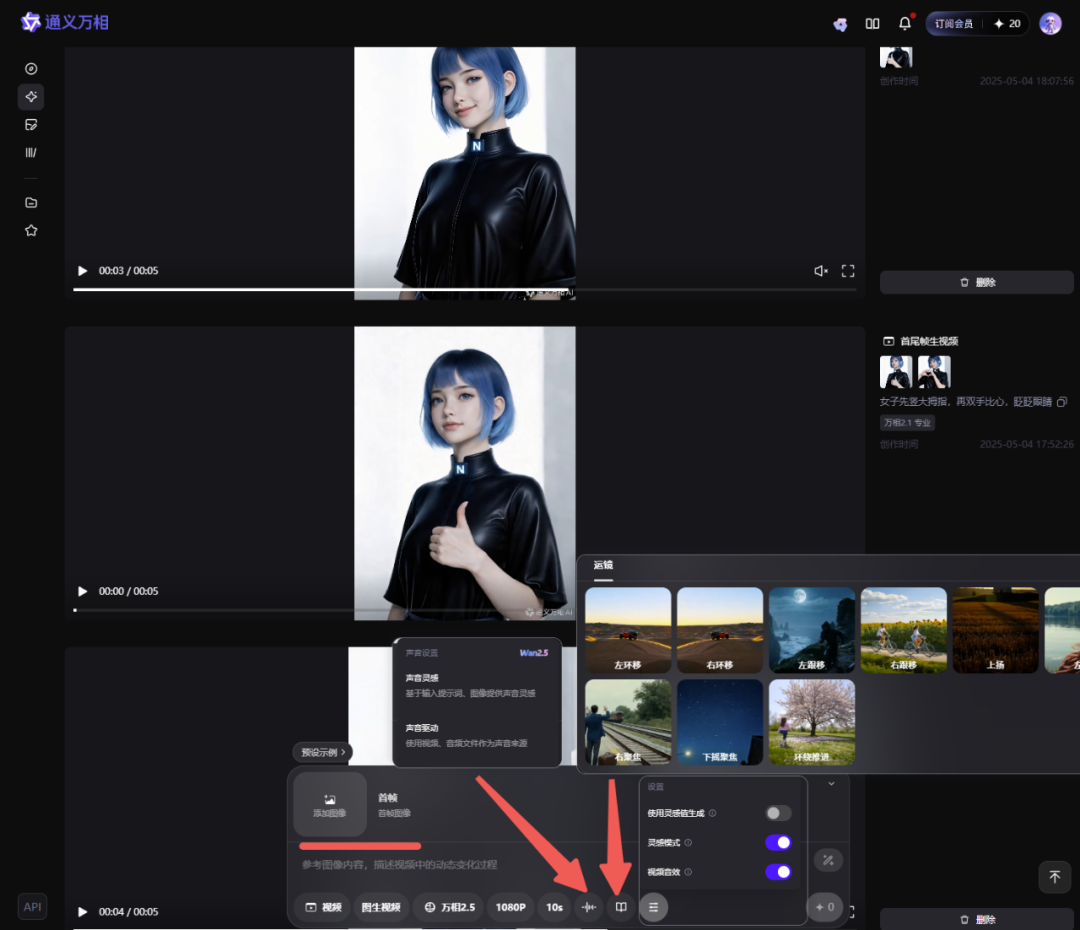This screenshot has height=930, width=1080.
Task: Open the sound settings waveform icon
Action: (588, 907)
